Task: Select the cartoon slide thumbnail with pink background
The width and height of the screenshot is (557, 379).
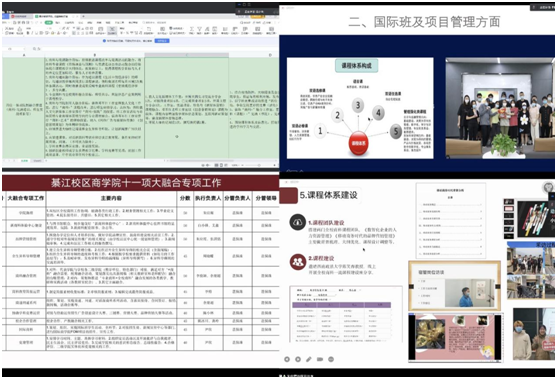Action: click(455, 337)
